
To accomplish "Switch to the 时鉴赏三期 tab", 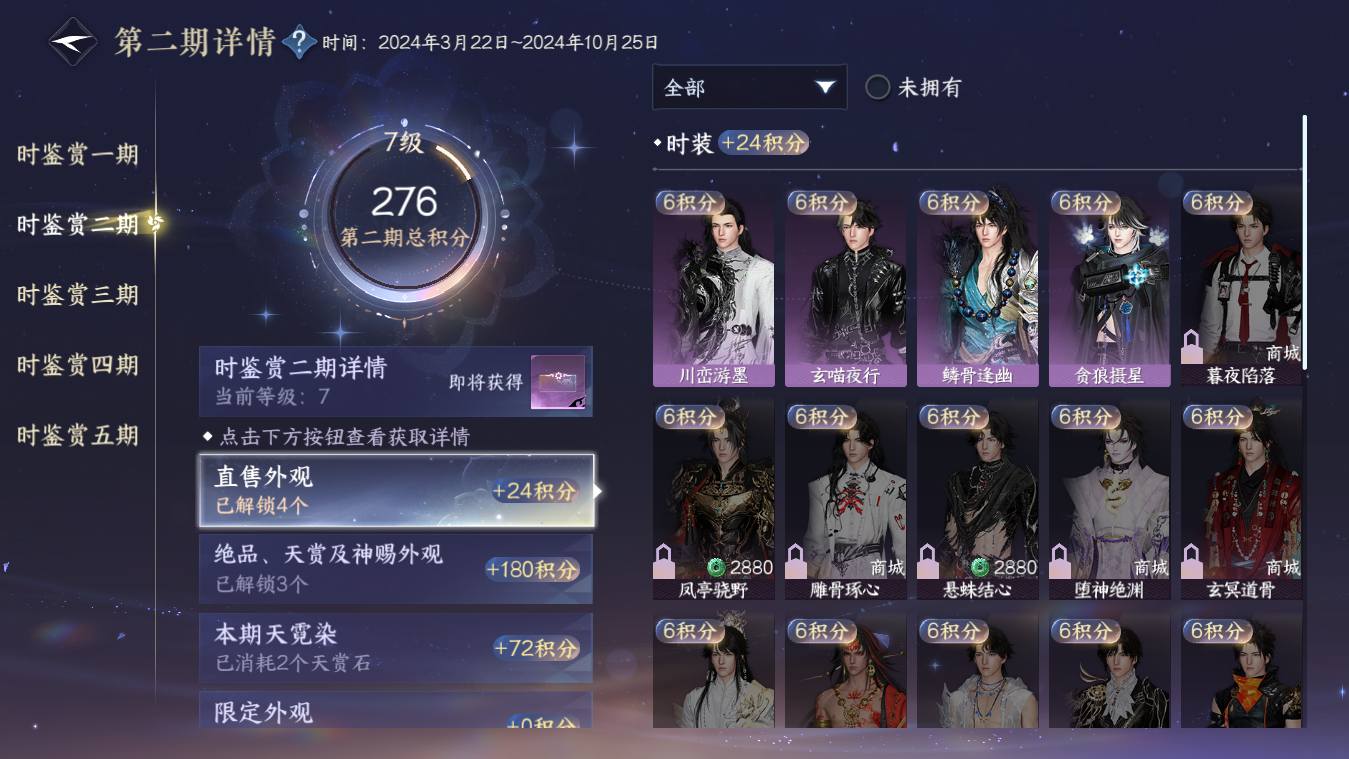I will point(78,295).
